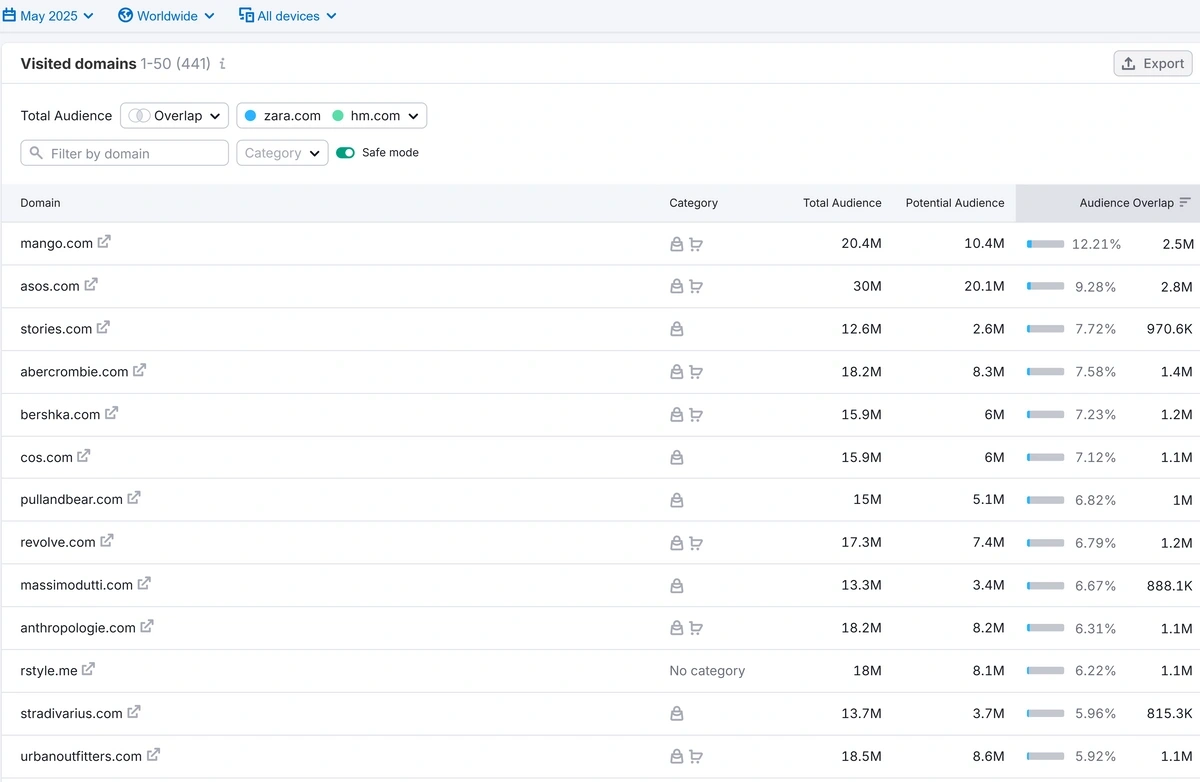1200x782 pixels.
Task: Click the info icon beside Visited domains
Action: click(x=222, y=64)
